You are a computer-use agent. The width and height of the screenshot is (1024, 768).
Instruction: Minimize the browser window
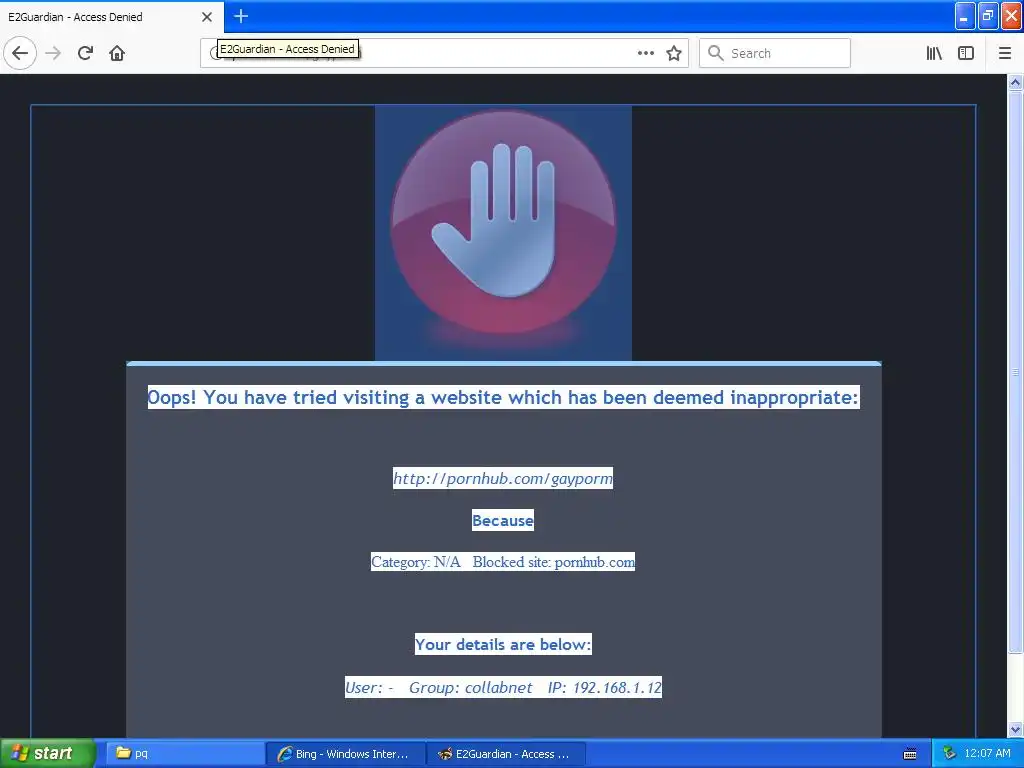(965, 16)
